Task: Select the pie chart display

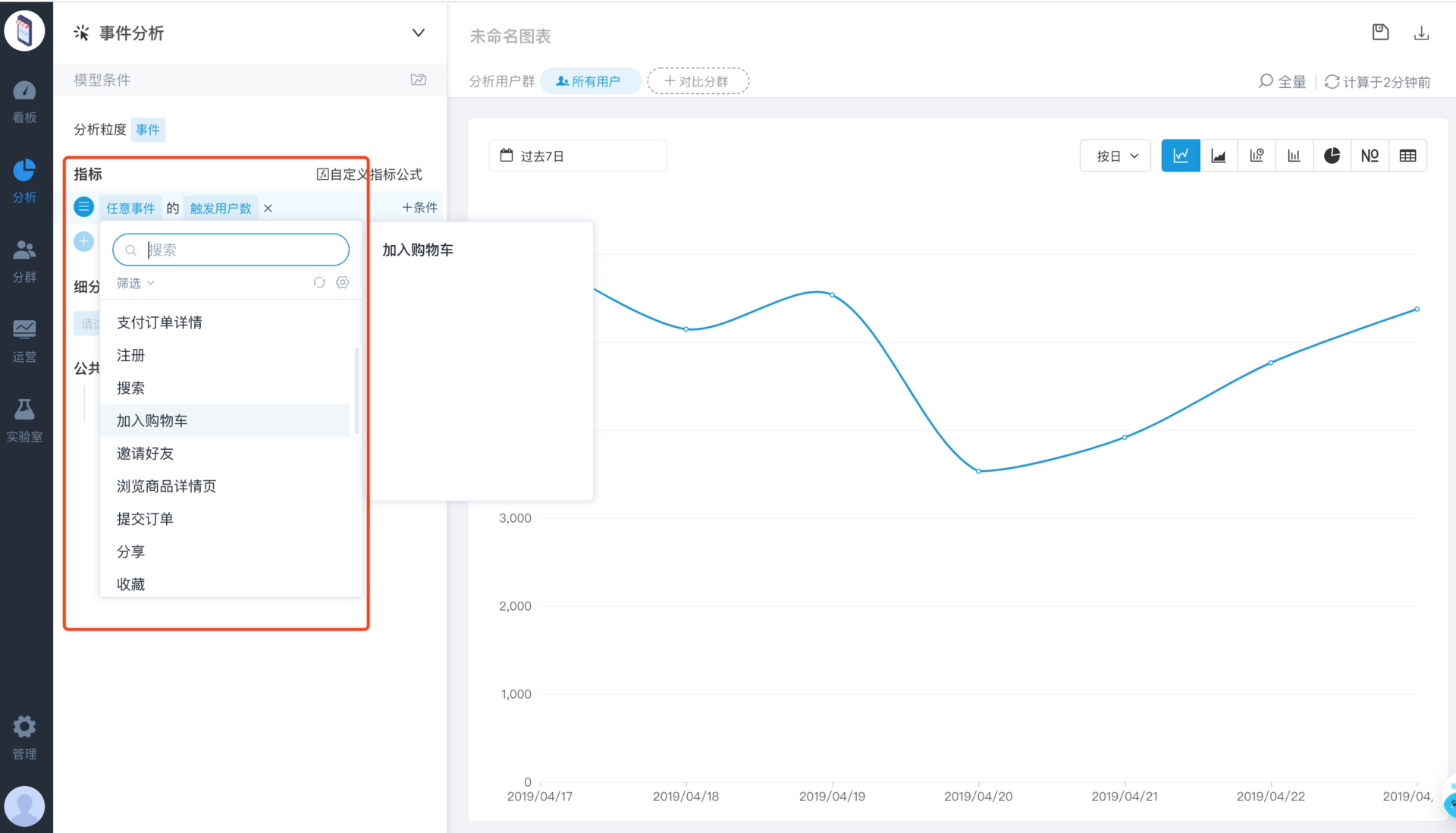Action: coord(1332,155)
